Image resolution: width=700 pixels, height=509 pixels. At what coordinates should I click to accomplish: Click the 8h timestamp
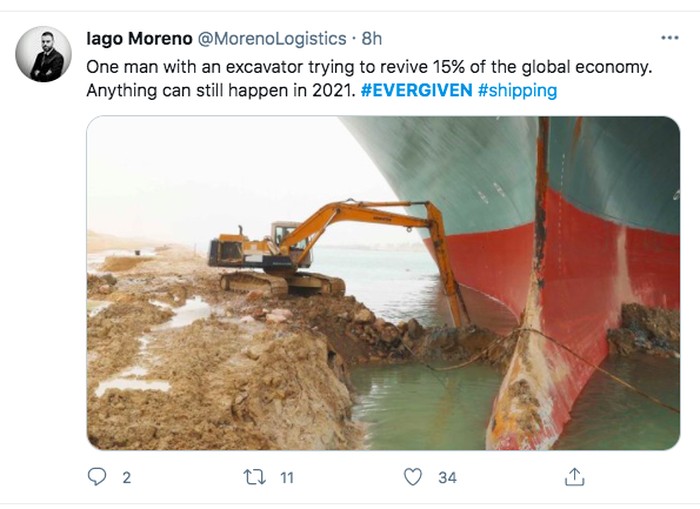[x=372, y=39]
